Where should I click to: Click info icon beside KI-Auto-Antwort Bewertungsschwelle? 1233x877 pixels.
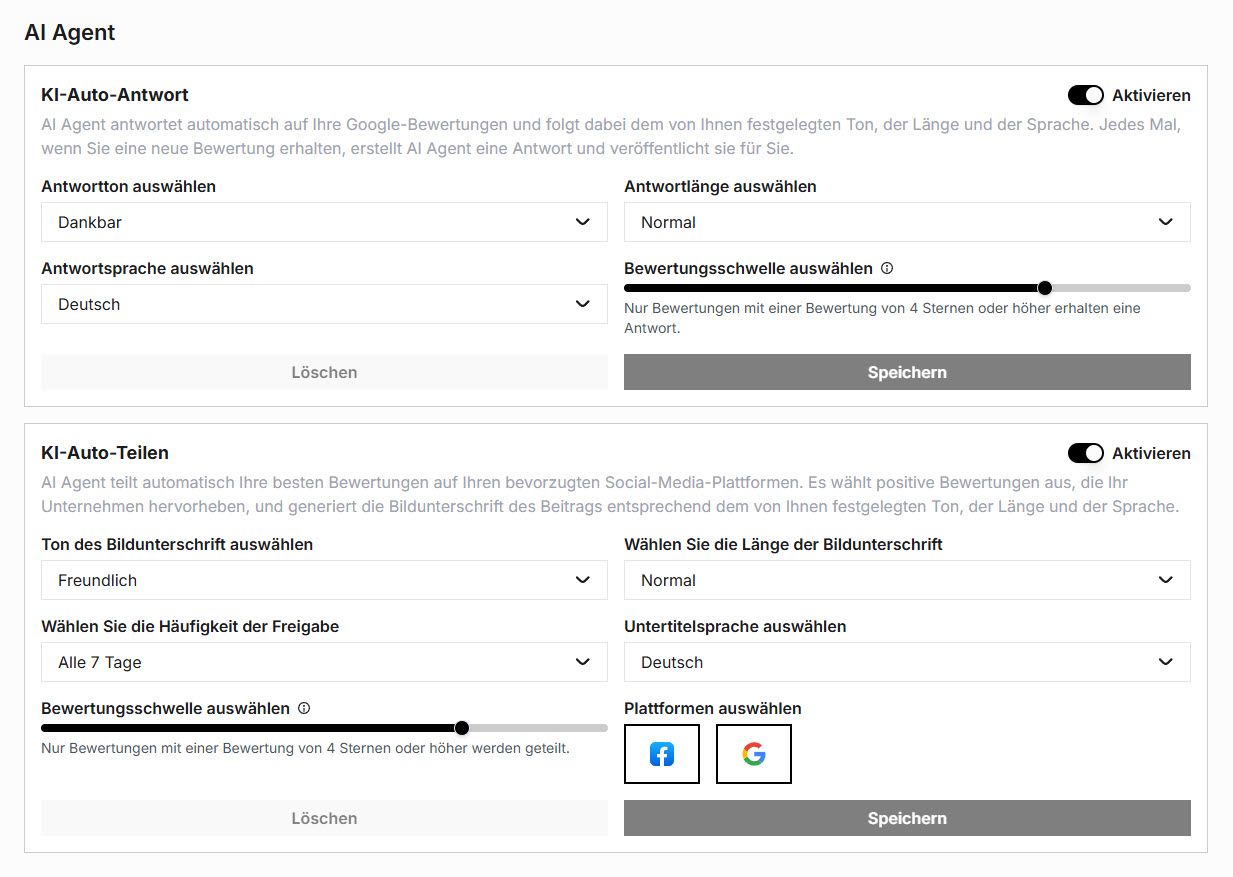point(887,268)
